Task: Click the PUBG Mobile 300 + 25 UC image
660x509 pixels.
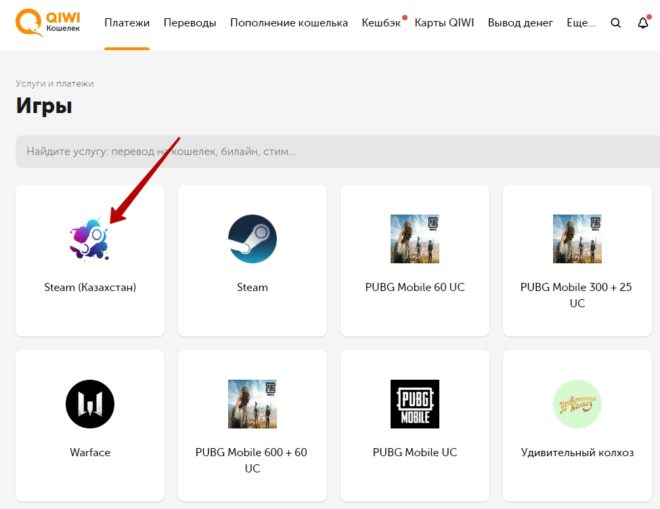Action: click(577, 239)
